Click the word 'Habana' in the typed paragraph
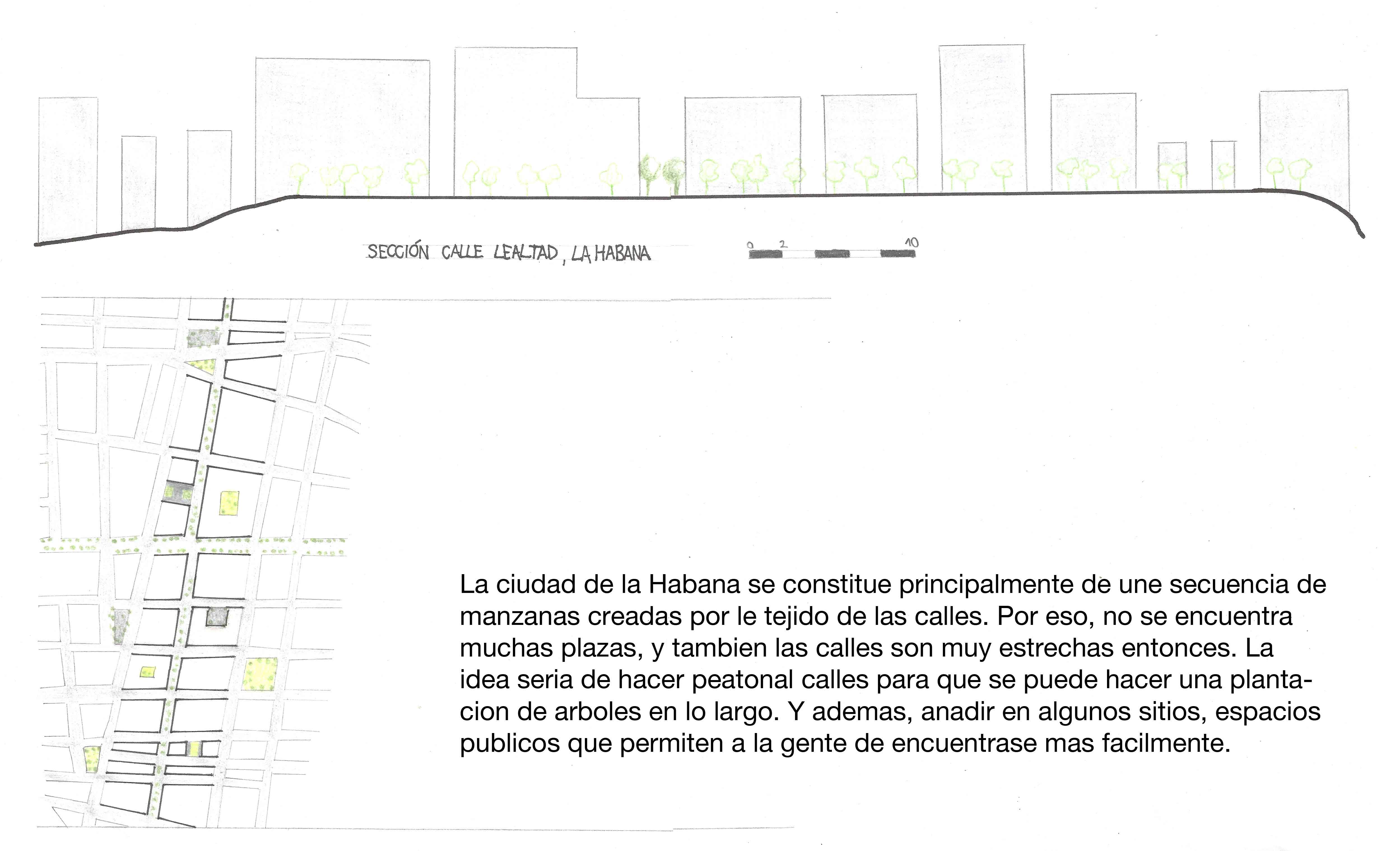This screenshot has height=851, width=1400. (x=694, y=585)
